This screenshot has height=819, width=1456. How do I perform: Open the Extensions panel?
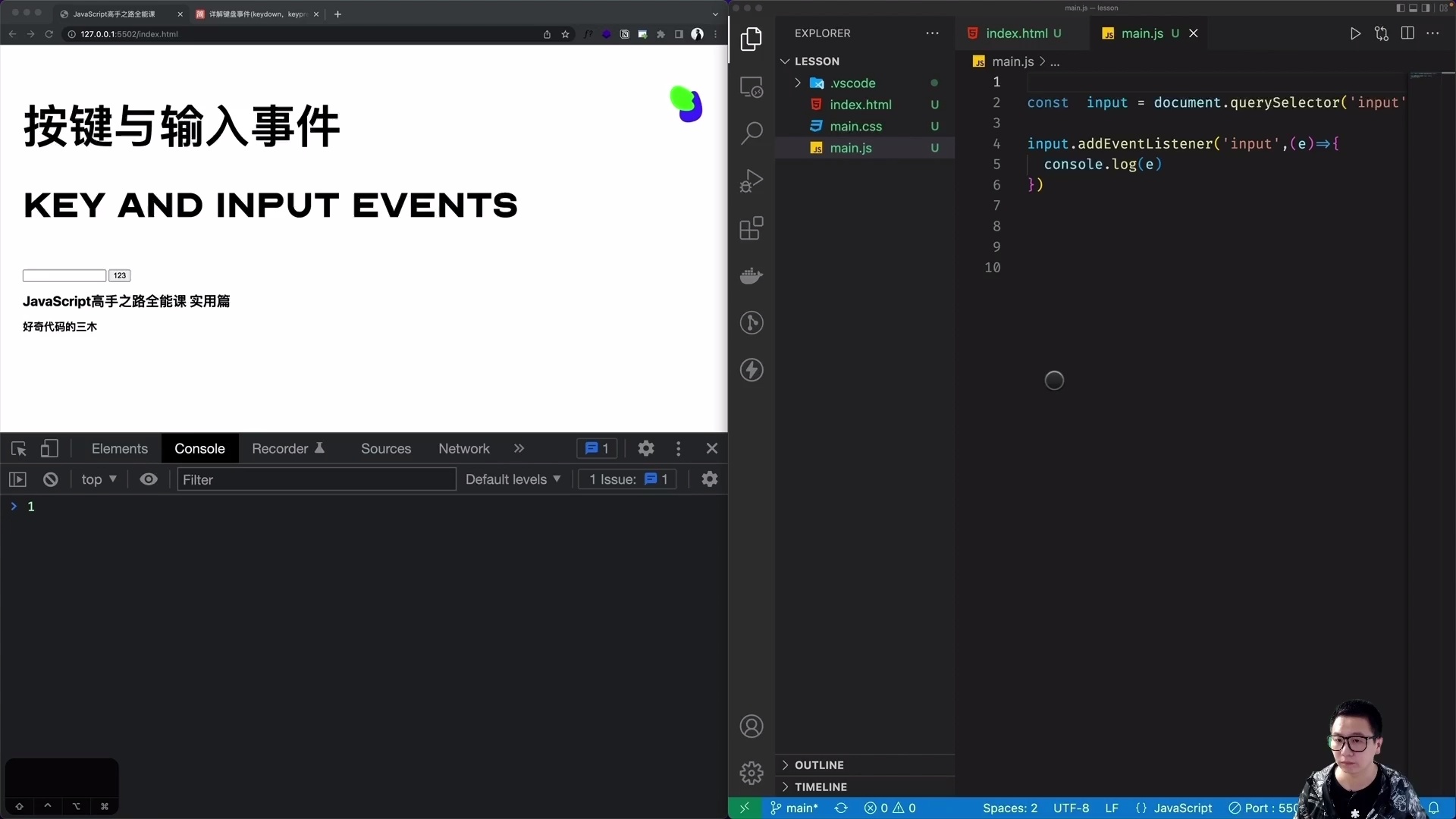point(752,228)
